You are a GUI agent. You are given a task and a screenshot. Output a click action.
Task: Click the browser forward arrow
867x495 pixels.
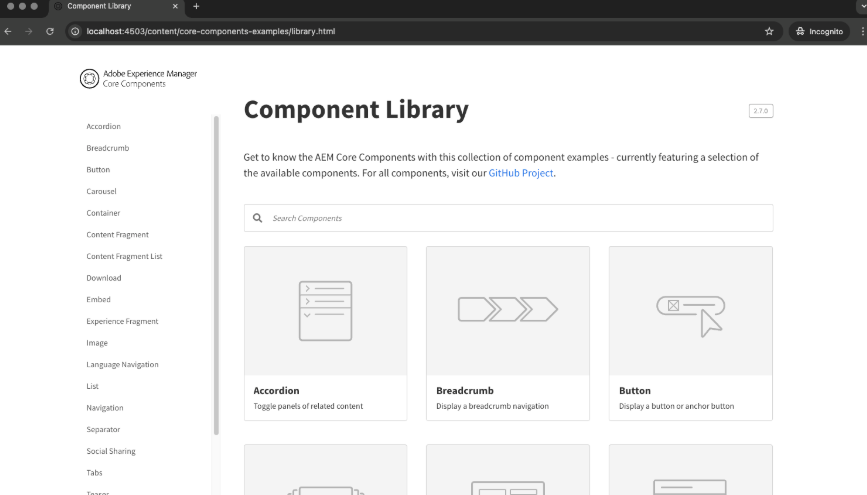click(29, 32)
